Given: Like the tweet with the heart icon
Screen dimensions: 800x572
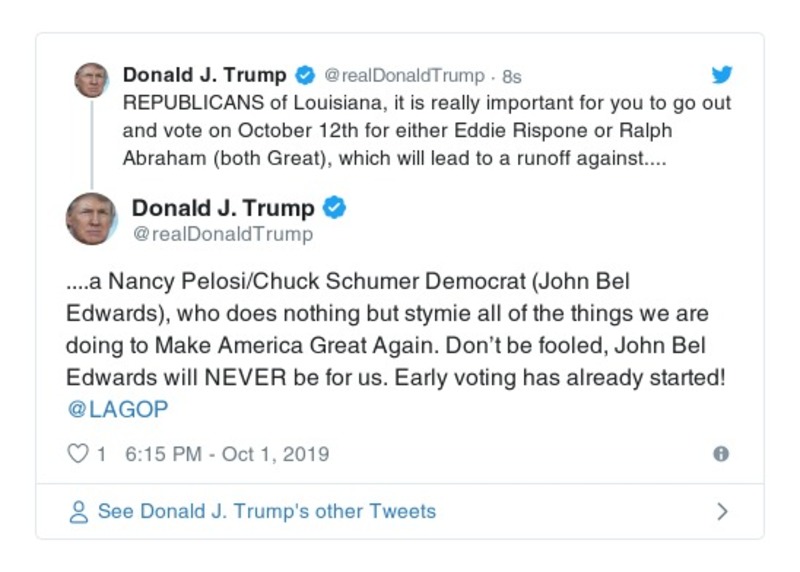Looking at the screenshot, I should tap(77, 454).
